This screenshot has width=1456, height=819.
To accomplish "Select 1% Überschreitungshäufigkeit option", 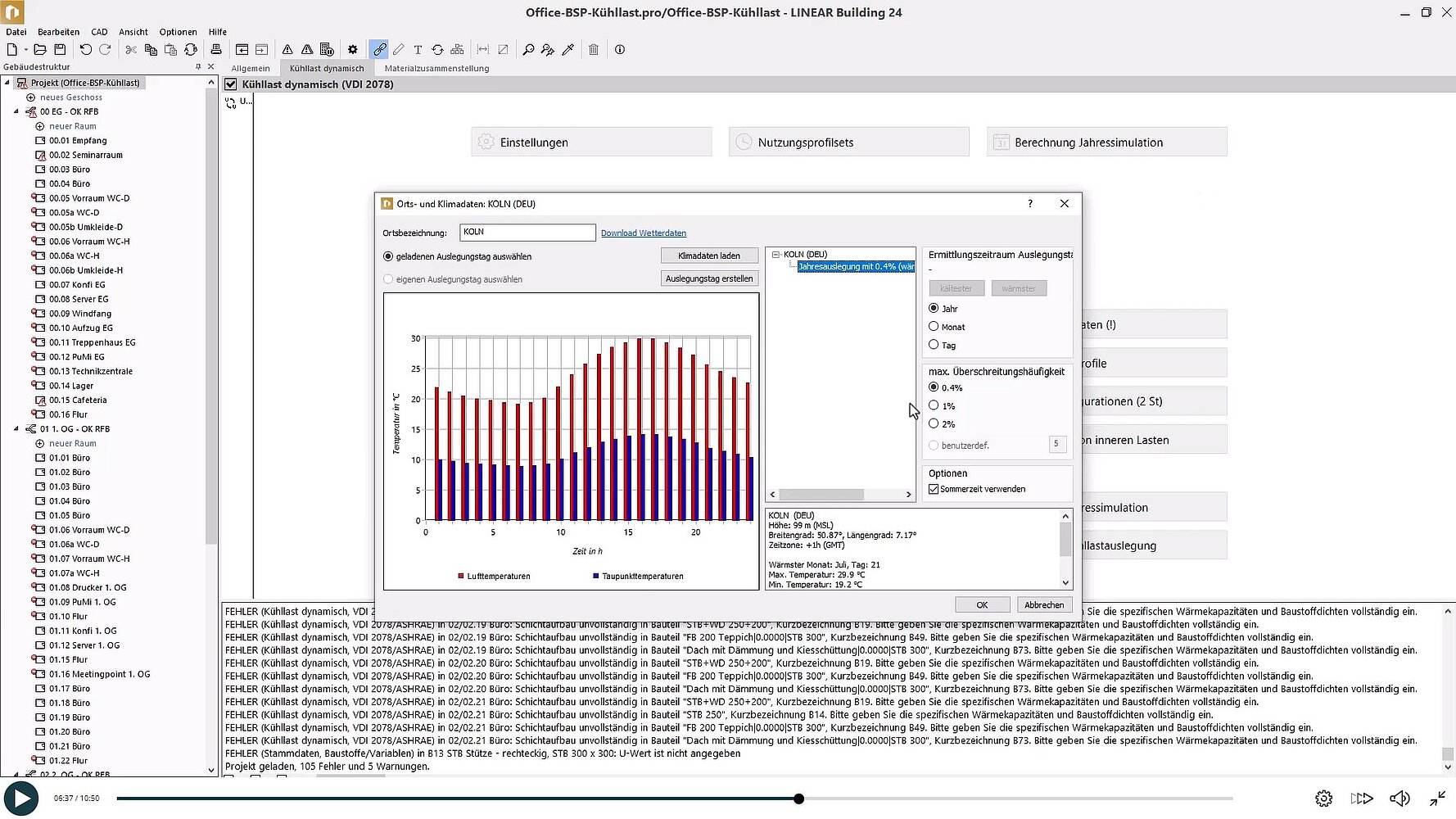I will (x=934, y=405).
